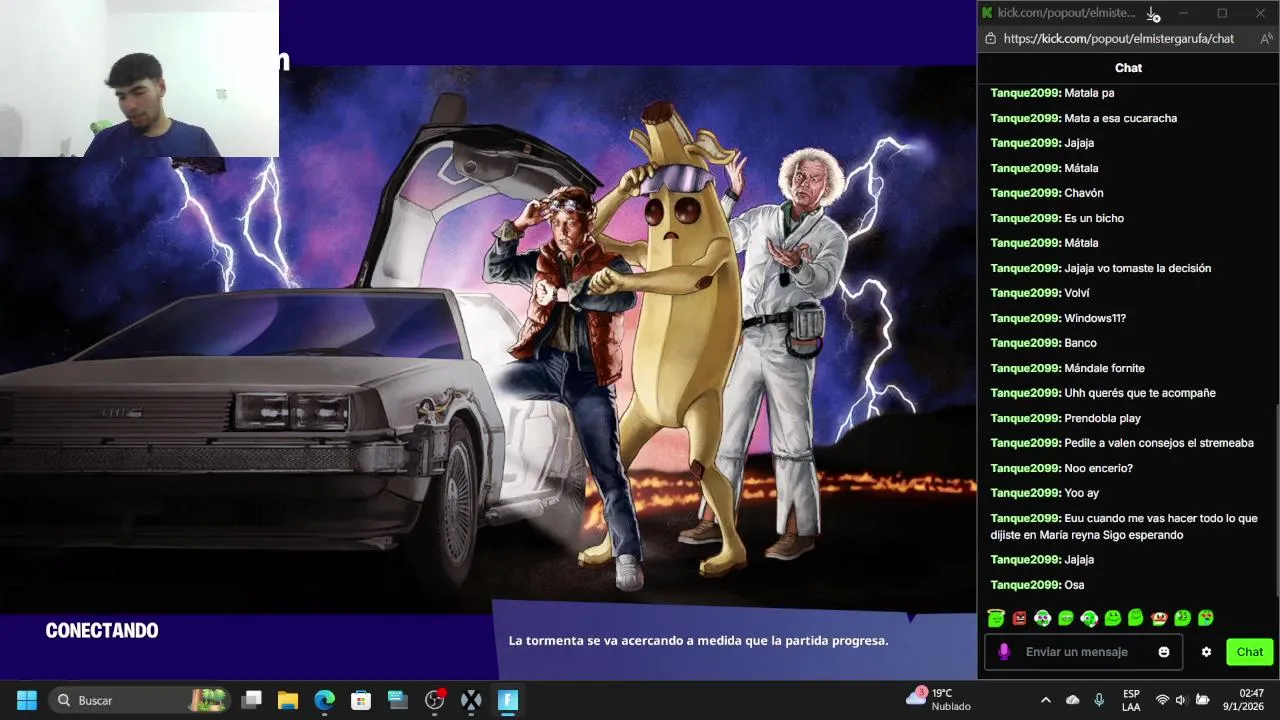Viewport: 1280px width, 720px height.
Task: Click Tanque2099 username on Chavón message
Action: pos(1026,193)
